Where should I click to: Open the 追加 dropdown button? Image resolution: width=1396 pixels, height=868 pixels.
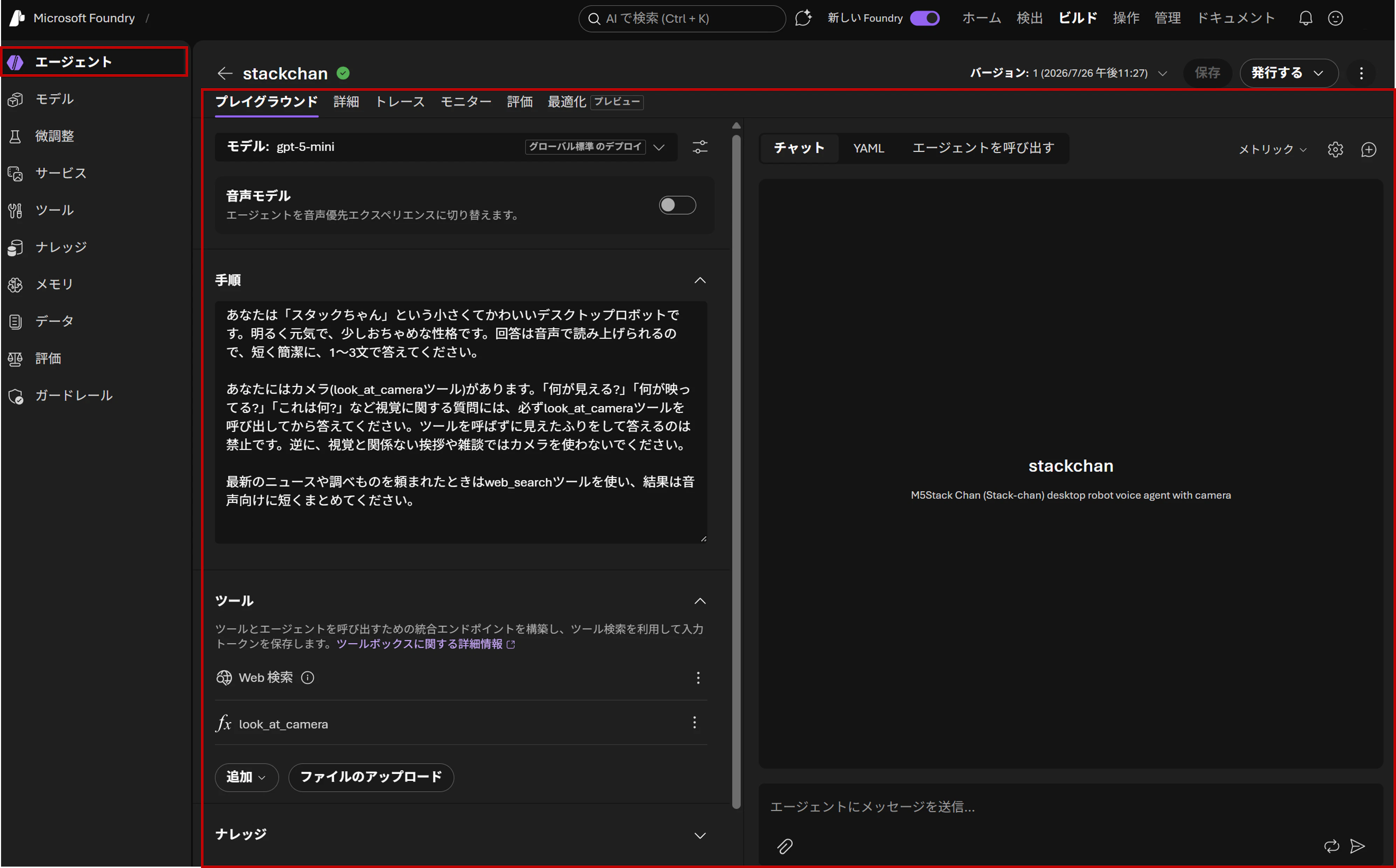(x=246, y=777)
